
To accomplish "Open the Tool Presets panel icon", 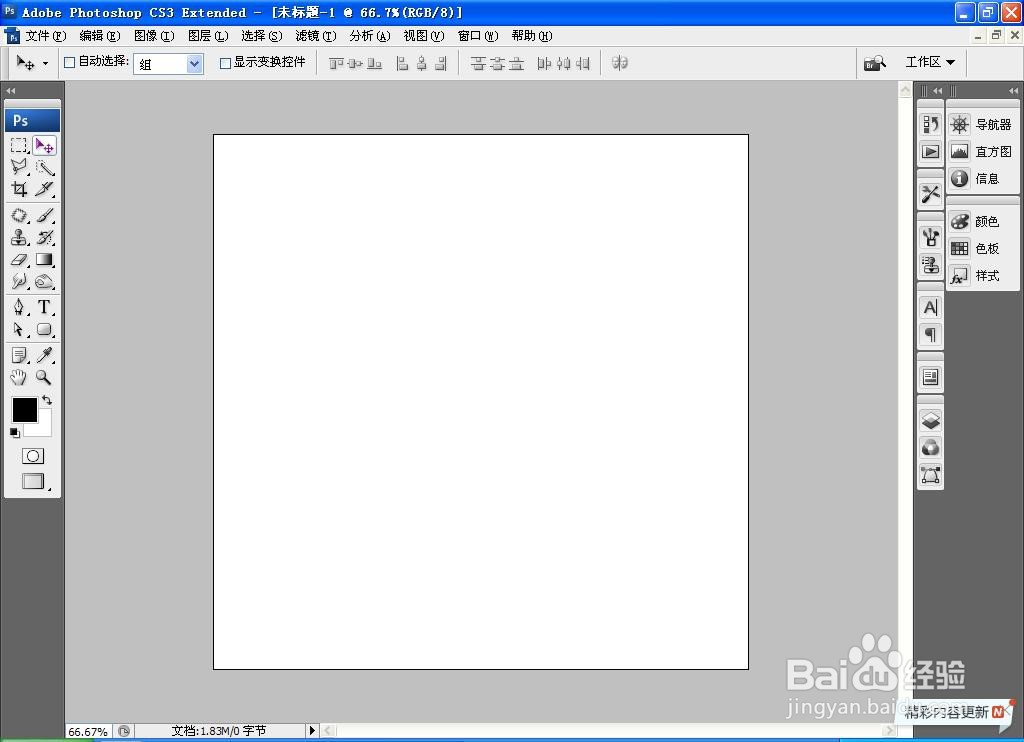I will pyautogui.click(x=931, y=194).
